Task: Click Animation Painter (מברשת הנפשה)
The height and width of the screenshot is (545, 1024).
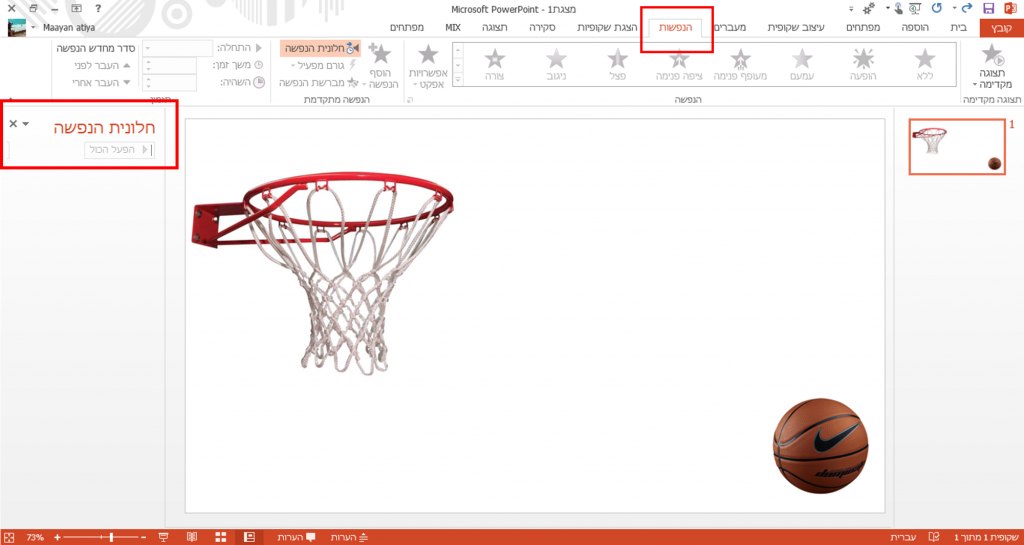Action: [319, 82]
